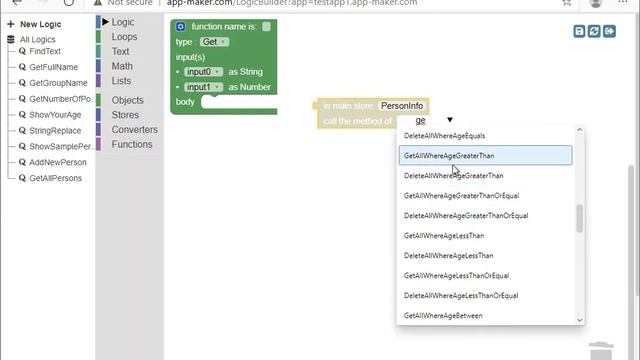Screen dimensions: 640x360
Task: Click the All Logics root node
Action: coord(38,40)
